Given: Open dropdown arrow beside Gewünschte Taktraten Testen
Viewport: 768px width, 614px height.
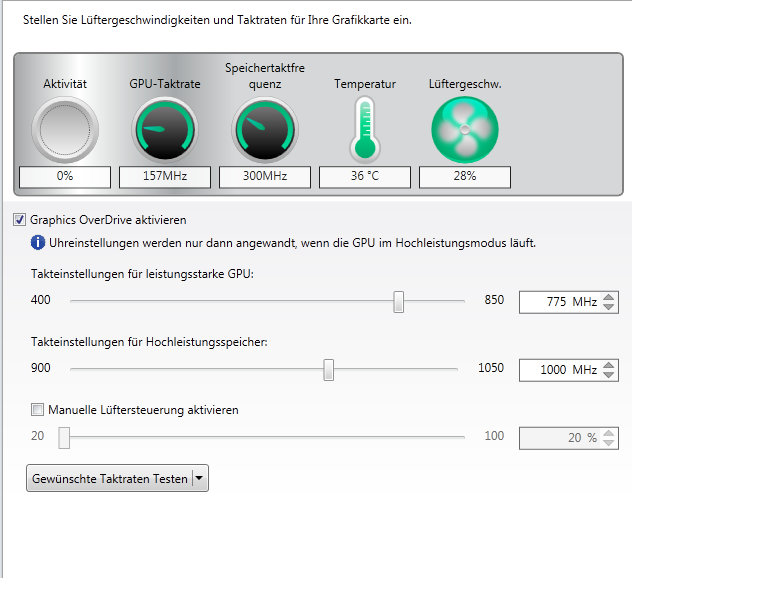Looking at the screenshot, I should 200,479.
